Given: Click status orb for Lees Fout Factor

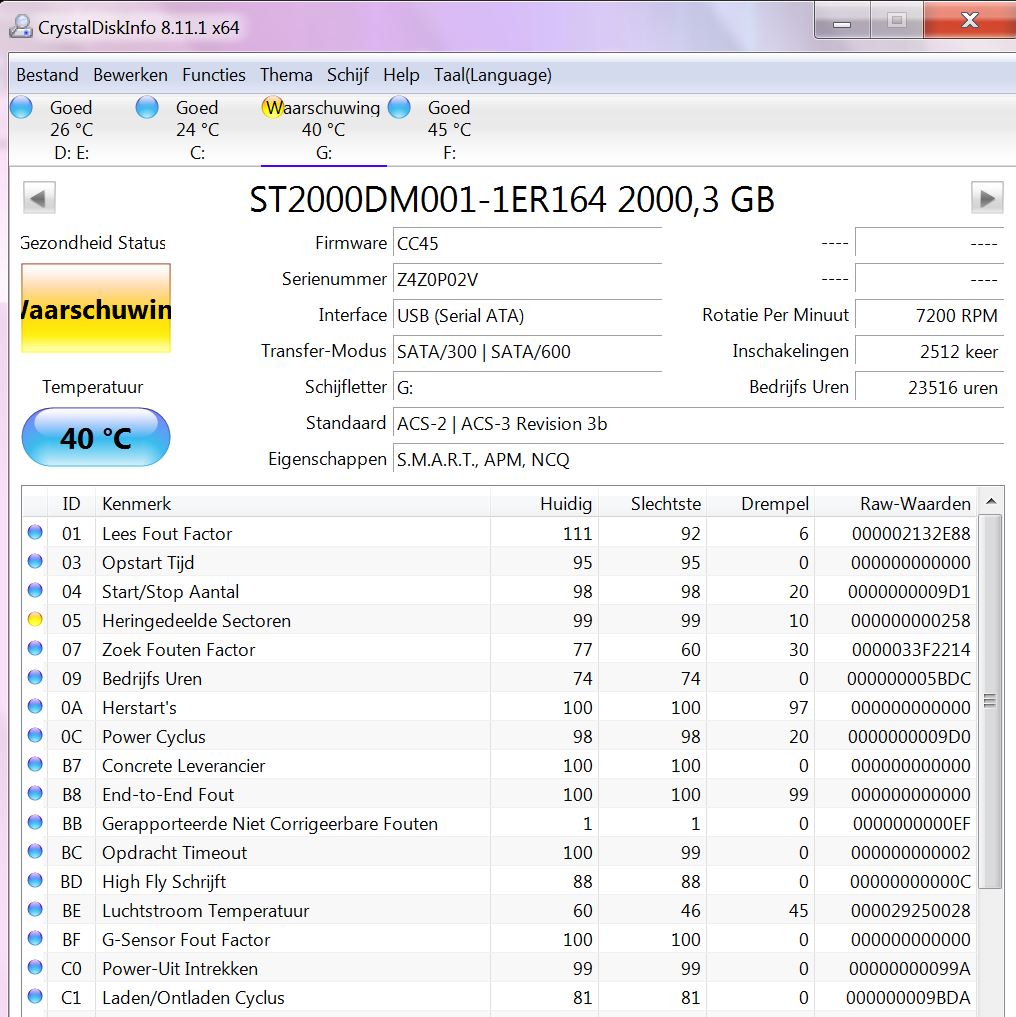Looking at the screenshot, I should [35, 532].
